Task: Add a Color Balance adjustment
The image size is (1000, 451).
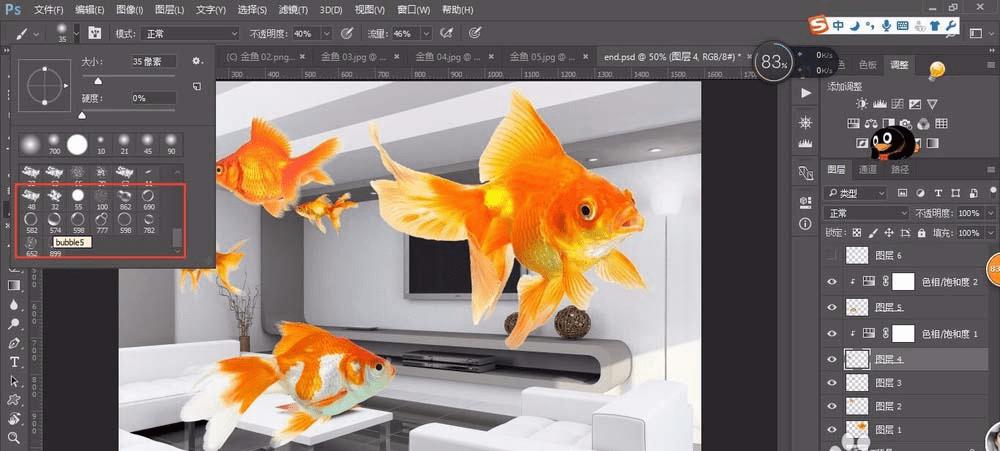Action: click(871, 123)
